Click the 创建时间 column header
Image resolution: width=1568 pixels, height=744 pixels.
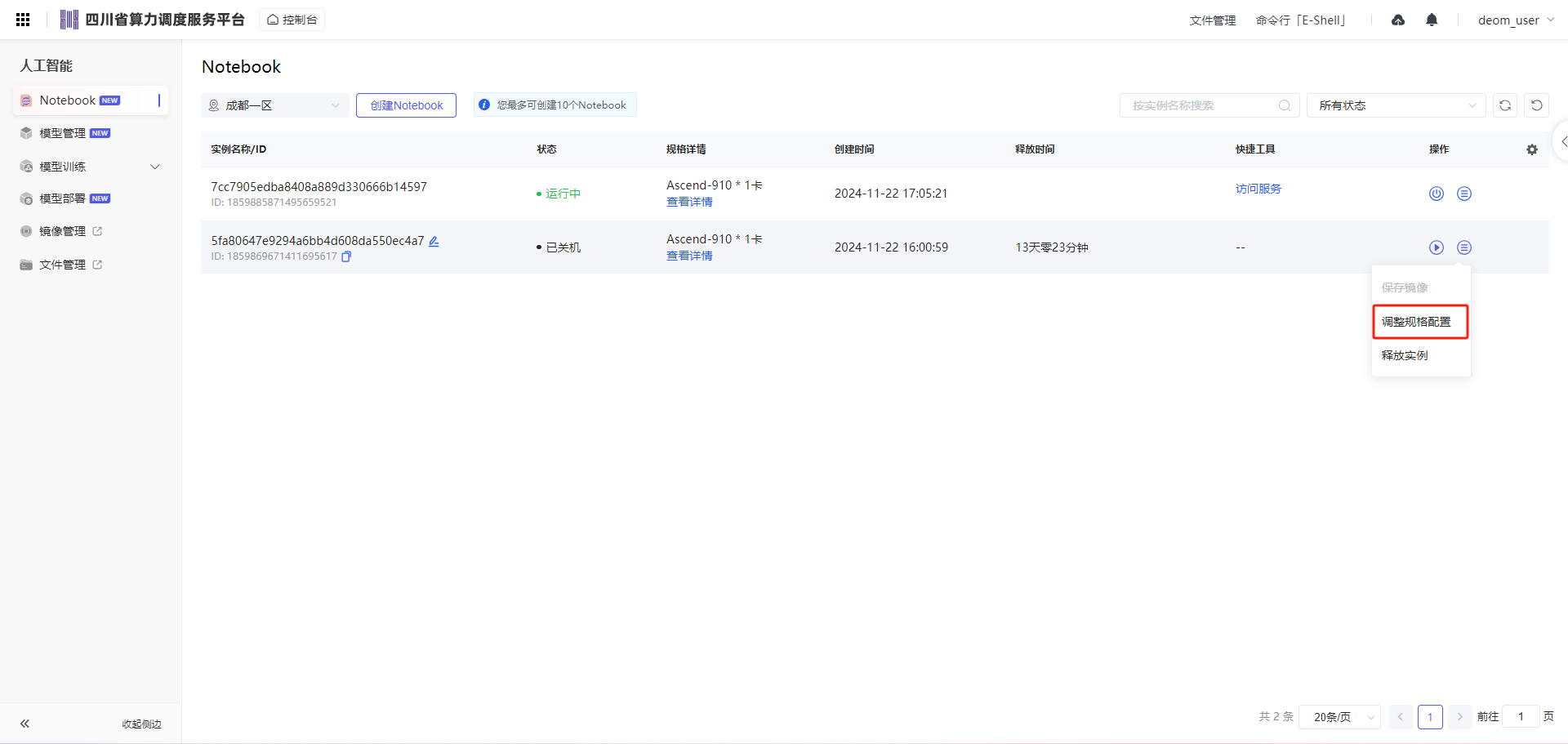pos(854,149)
